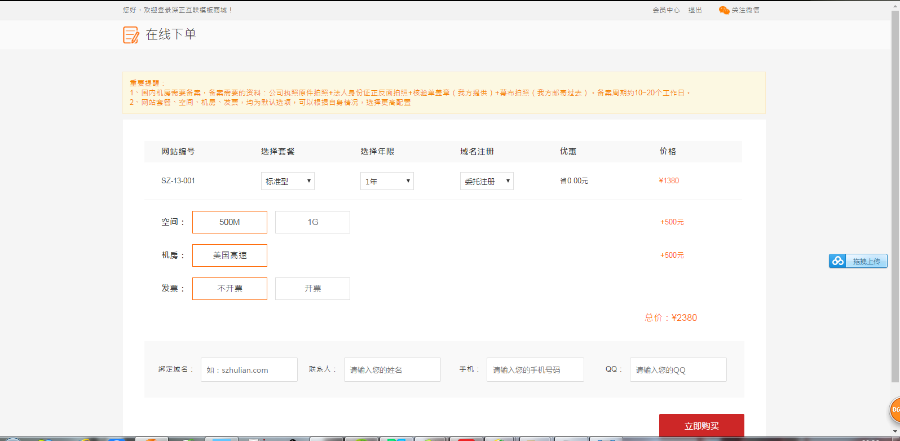Choose the 开票 invoice option

pos(312,288)
